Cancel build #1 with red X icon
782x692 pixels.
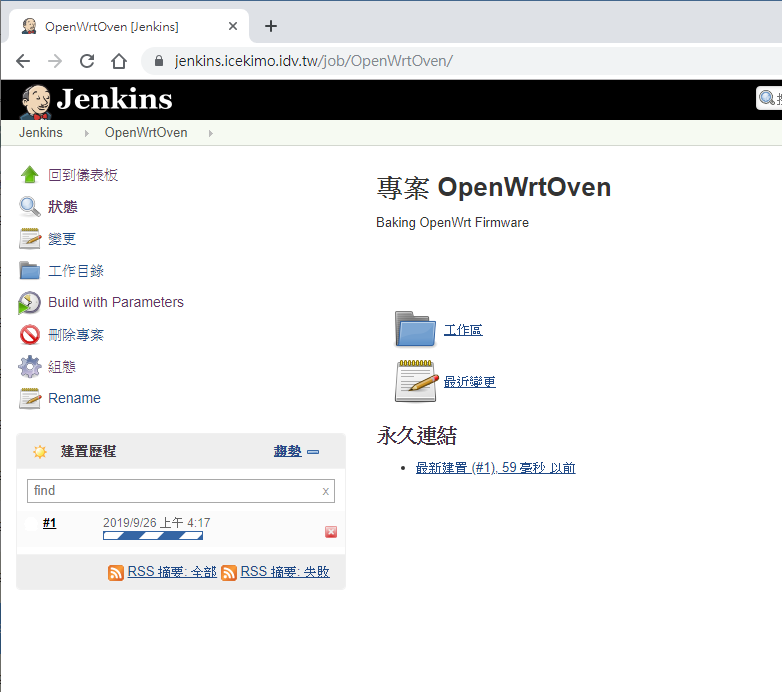coord(331,532)
